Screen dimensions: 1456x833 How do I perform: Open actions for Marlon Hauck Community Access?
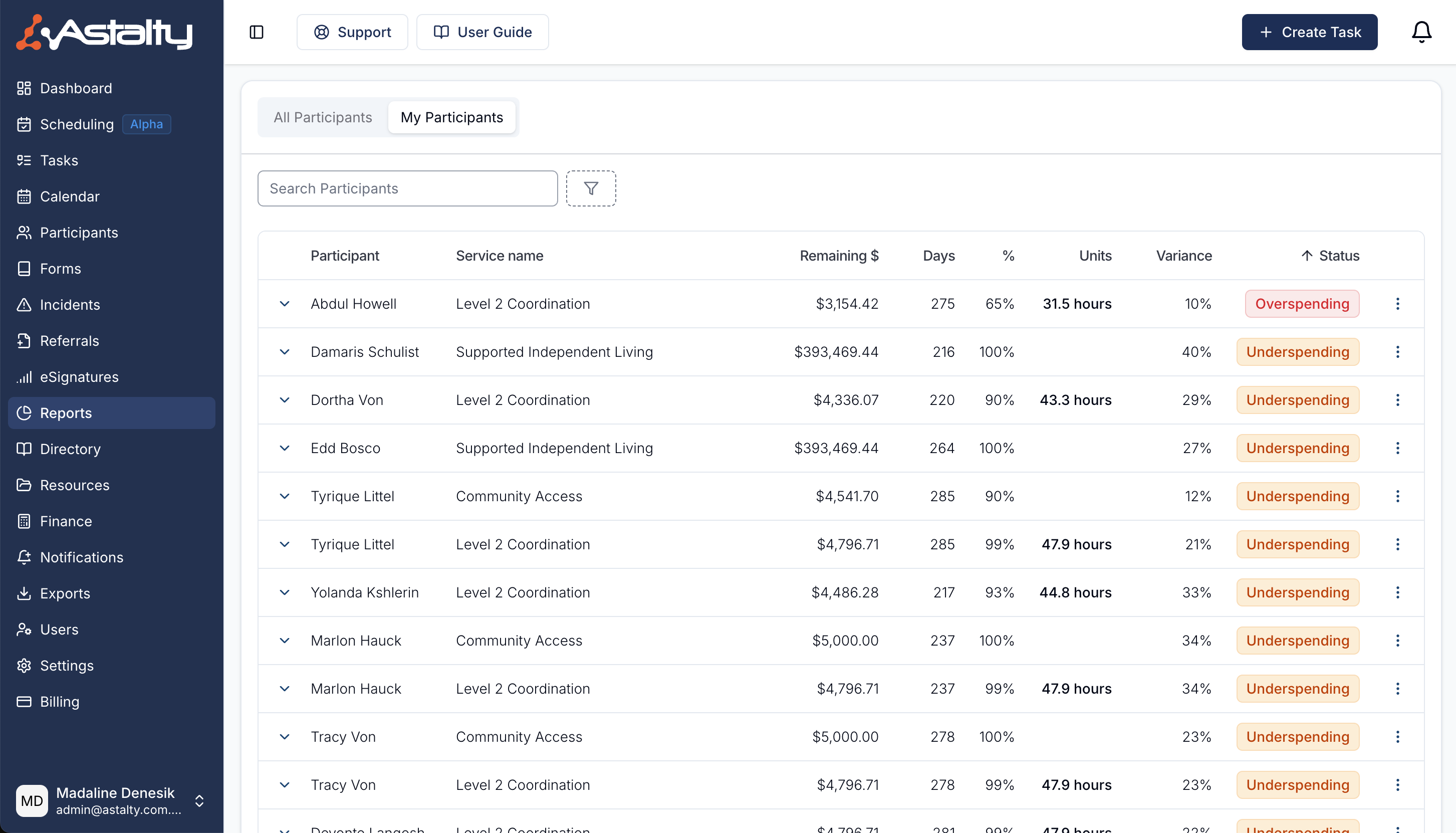coord(1398,640)
